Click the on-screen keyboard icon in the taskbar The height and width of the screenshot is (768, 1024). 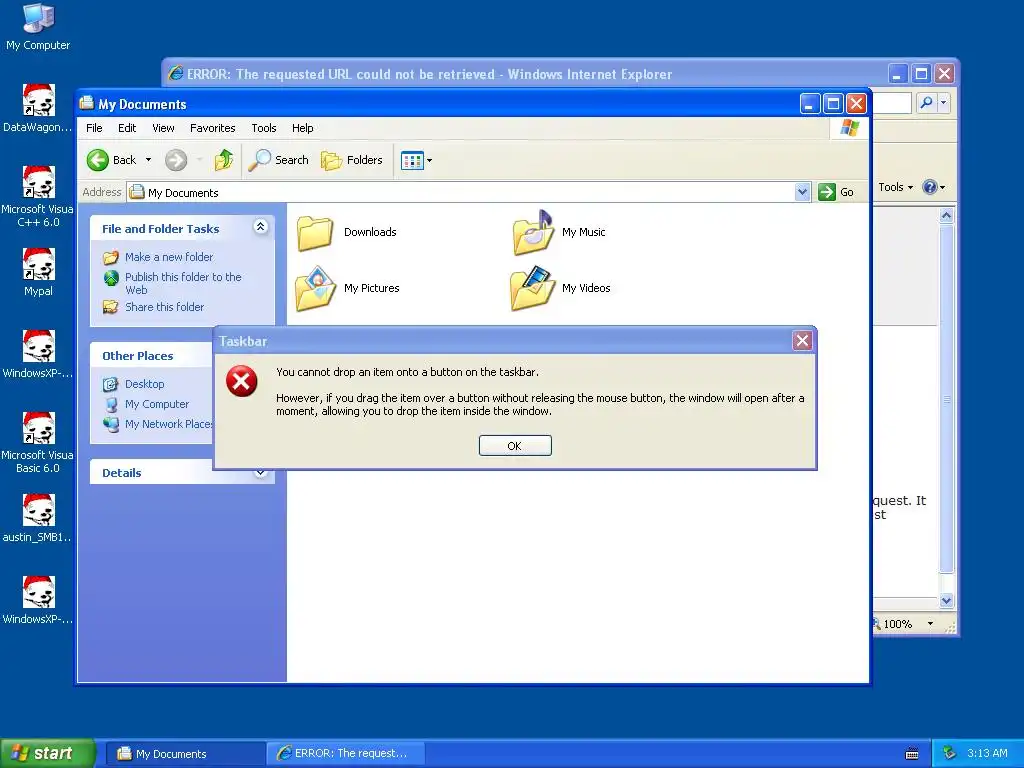[912, 754]
